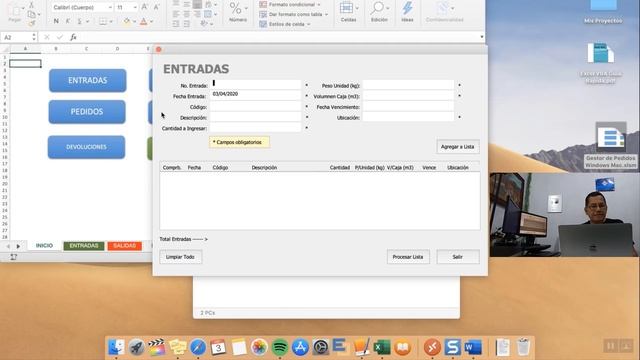Click the font color red A swatch
The width and height of the screenshot is (640, 360).
(x=143, y=21)
